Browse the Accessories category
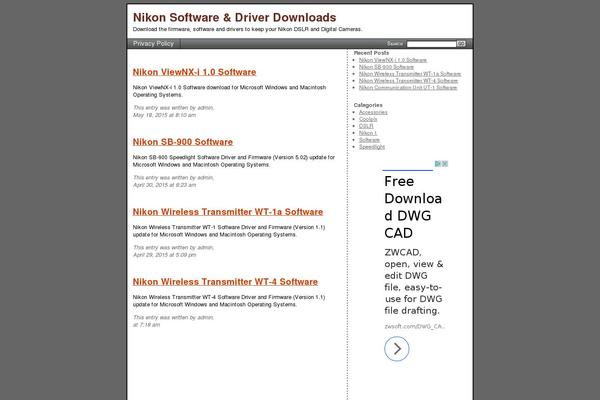 click(373, 112)
